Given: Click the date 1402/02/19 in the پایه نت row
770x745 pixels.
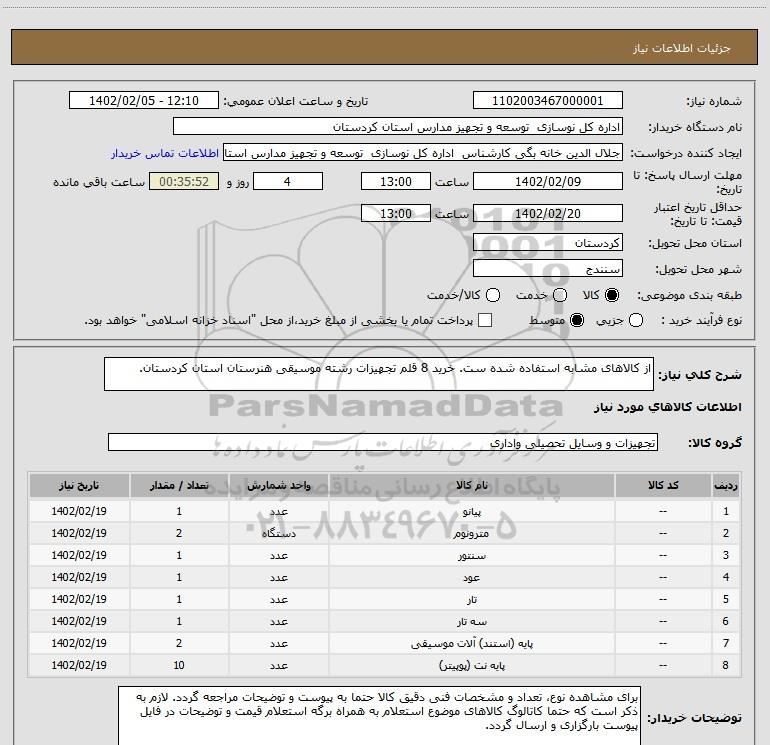Looking at the screenshot, I should (x=79, y=665).
